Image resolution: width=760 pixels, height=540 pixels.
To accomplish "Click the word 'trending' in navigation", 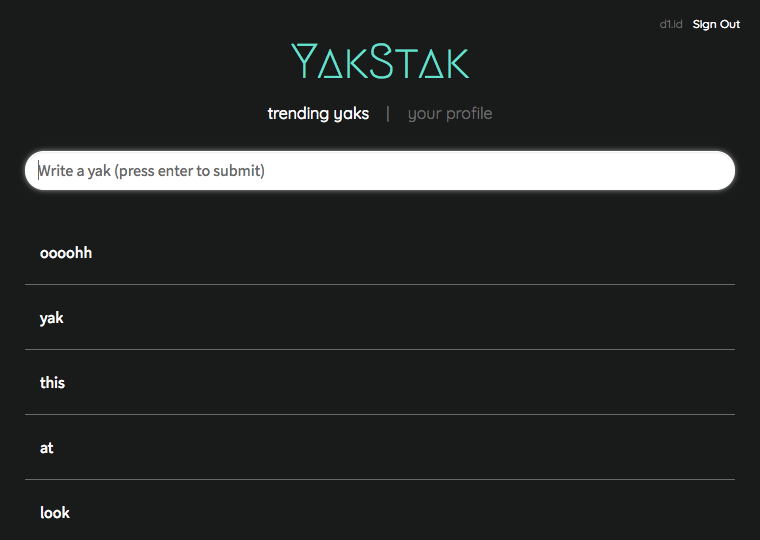I will (x=298, y=113).
